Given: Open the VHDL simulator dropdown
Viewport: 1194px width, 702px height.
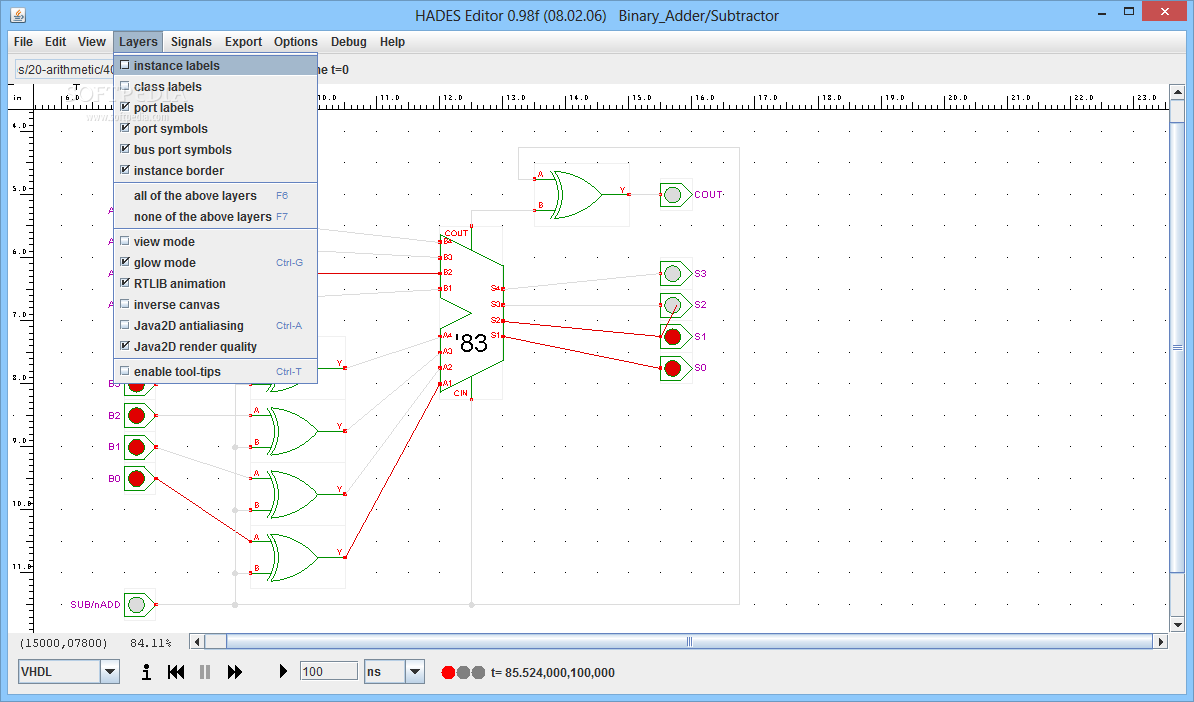Looking at the screenshot, I should point(110,672).
